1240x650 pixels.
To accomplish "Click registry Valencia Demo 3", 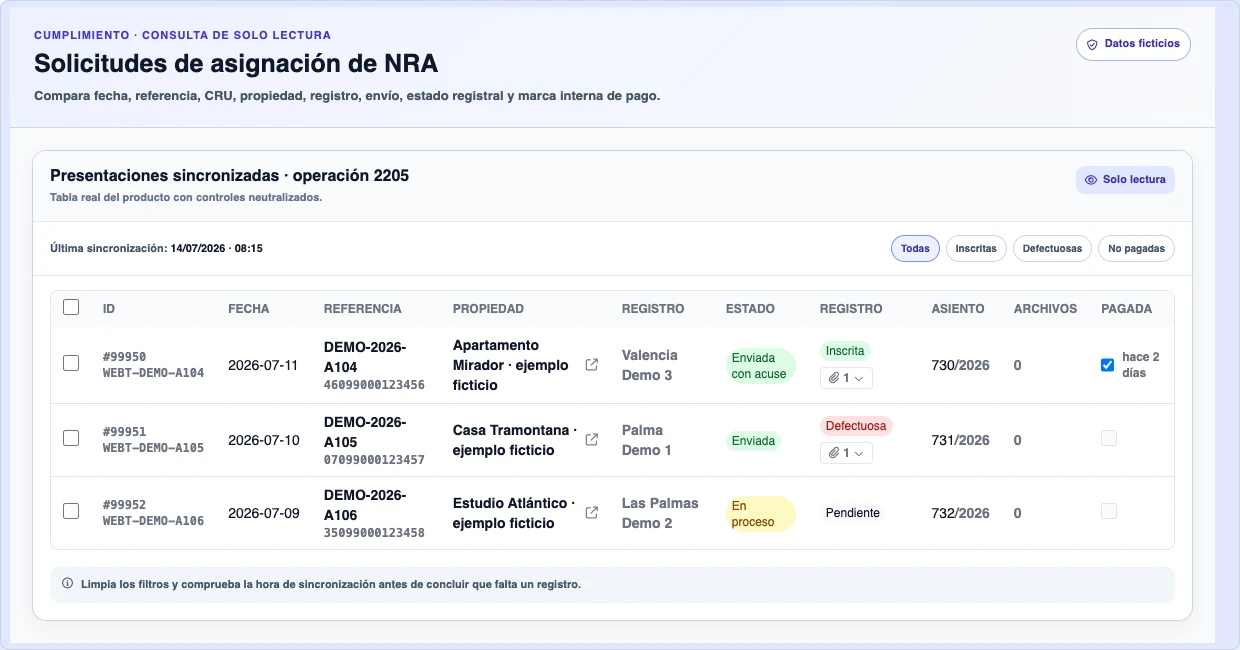I will (x=649, y=365).
